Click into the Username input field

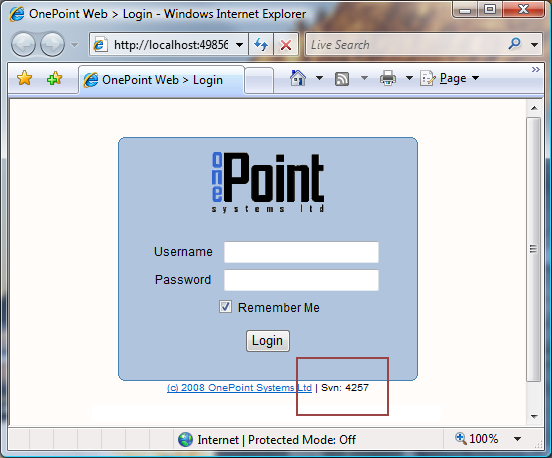tap(301, 252)
